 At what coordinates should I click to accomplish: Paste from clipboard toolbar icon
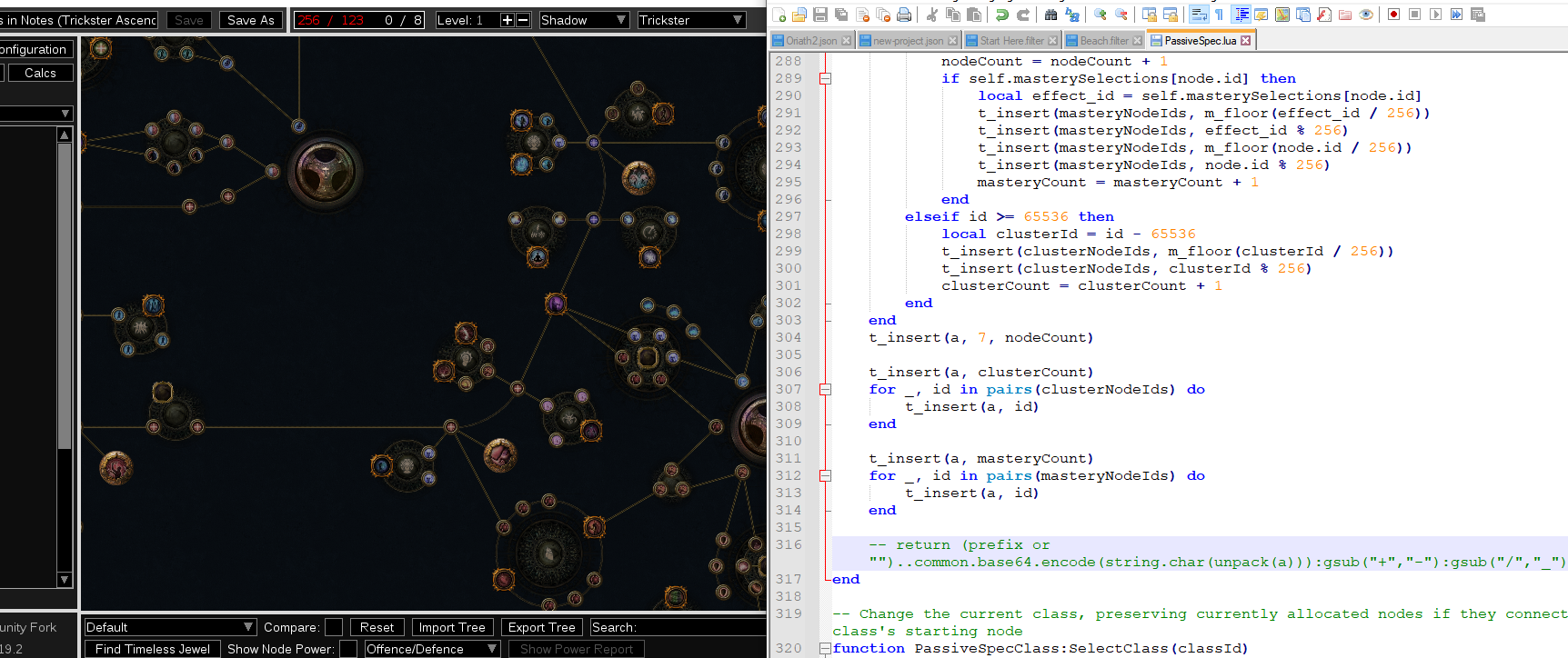click(x=974, y=15)
